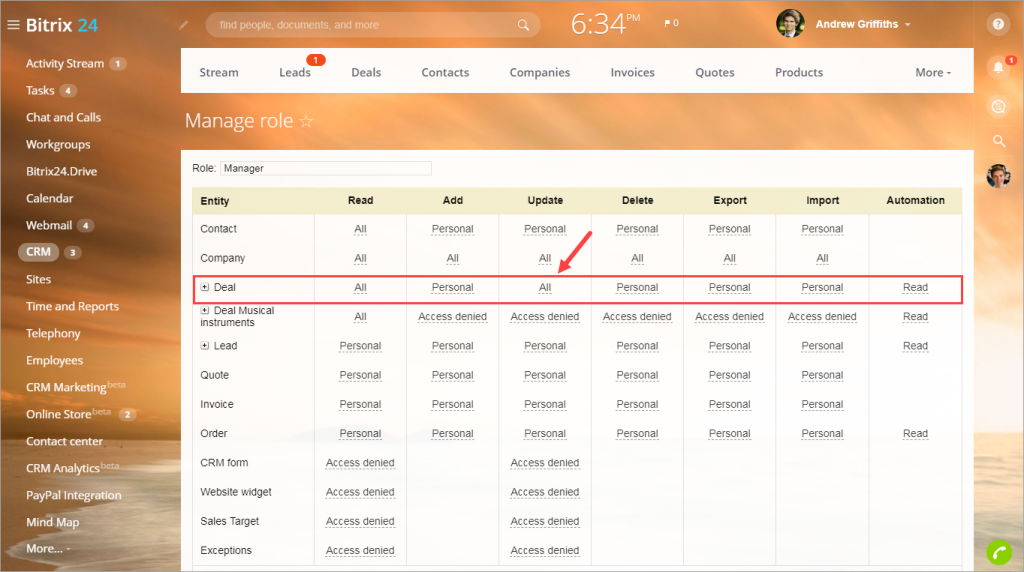
Task: Open Calendar in sidebar
Action: (x=50, y=198)
